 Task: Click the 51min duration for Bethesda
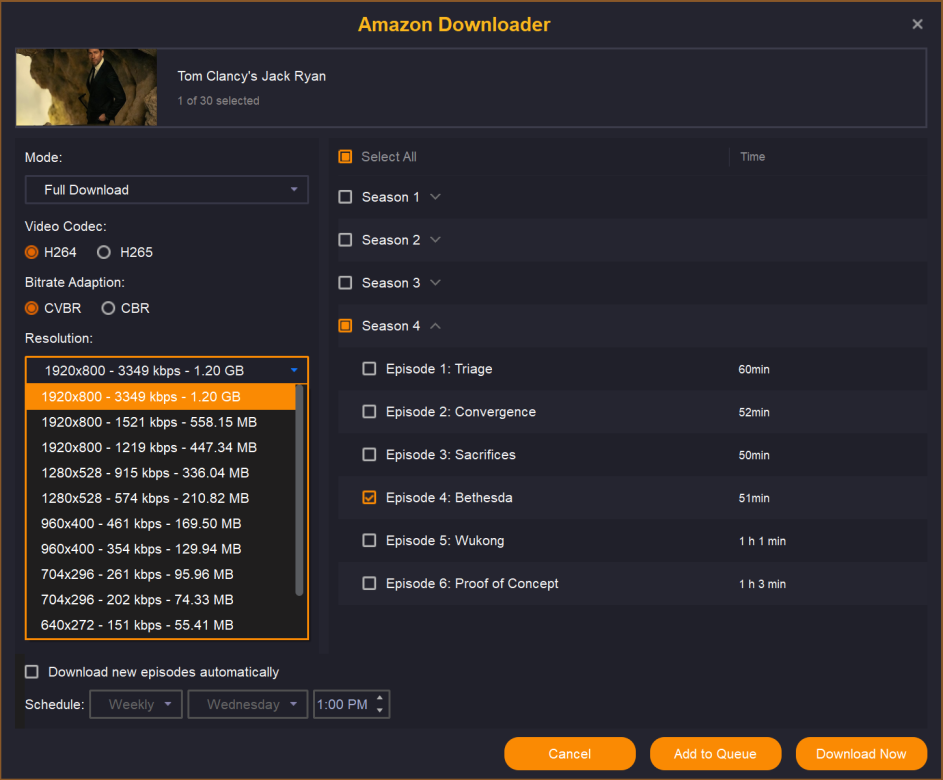(754, 498)
